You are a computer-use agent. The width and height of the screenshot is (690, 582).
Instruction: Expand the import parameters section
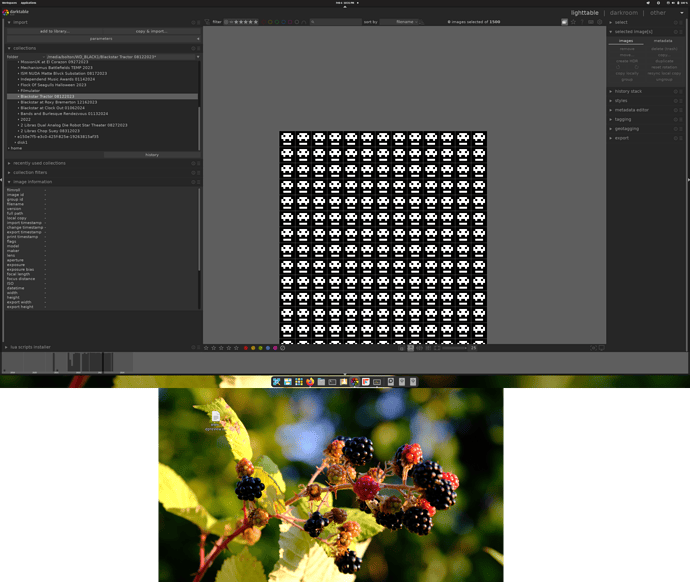(103, 39)
